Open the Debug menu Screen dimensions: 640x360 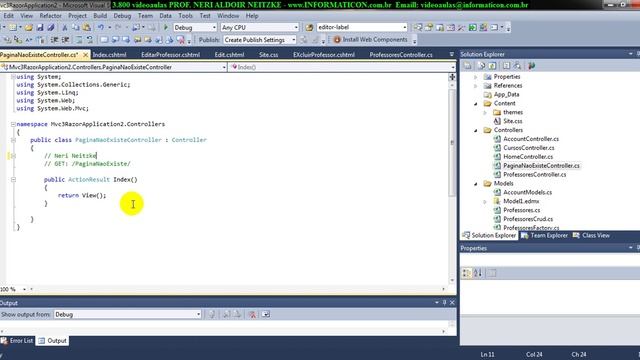[x=122, y=16]
